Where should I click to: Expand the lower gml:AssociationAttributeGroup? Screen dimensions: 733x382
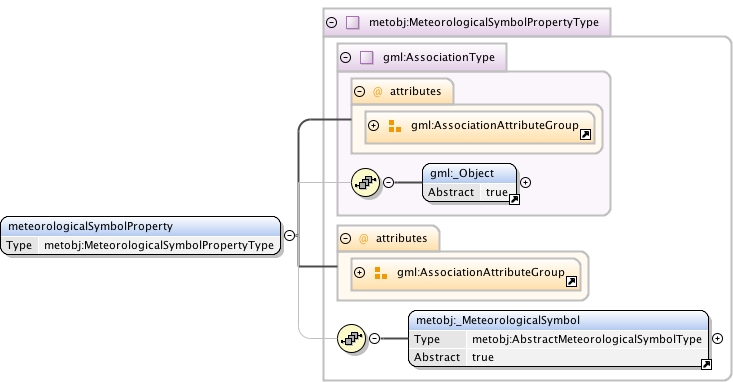(359, 272)
